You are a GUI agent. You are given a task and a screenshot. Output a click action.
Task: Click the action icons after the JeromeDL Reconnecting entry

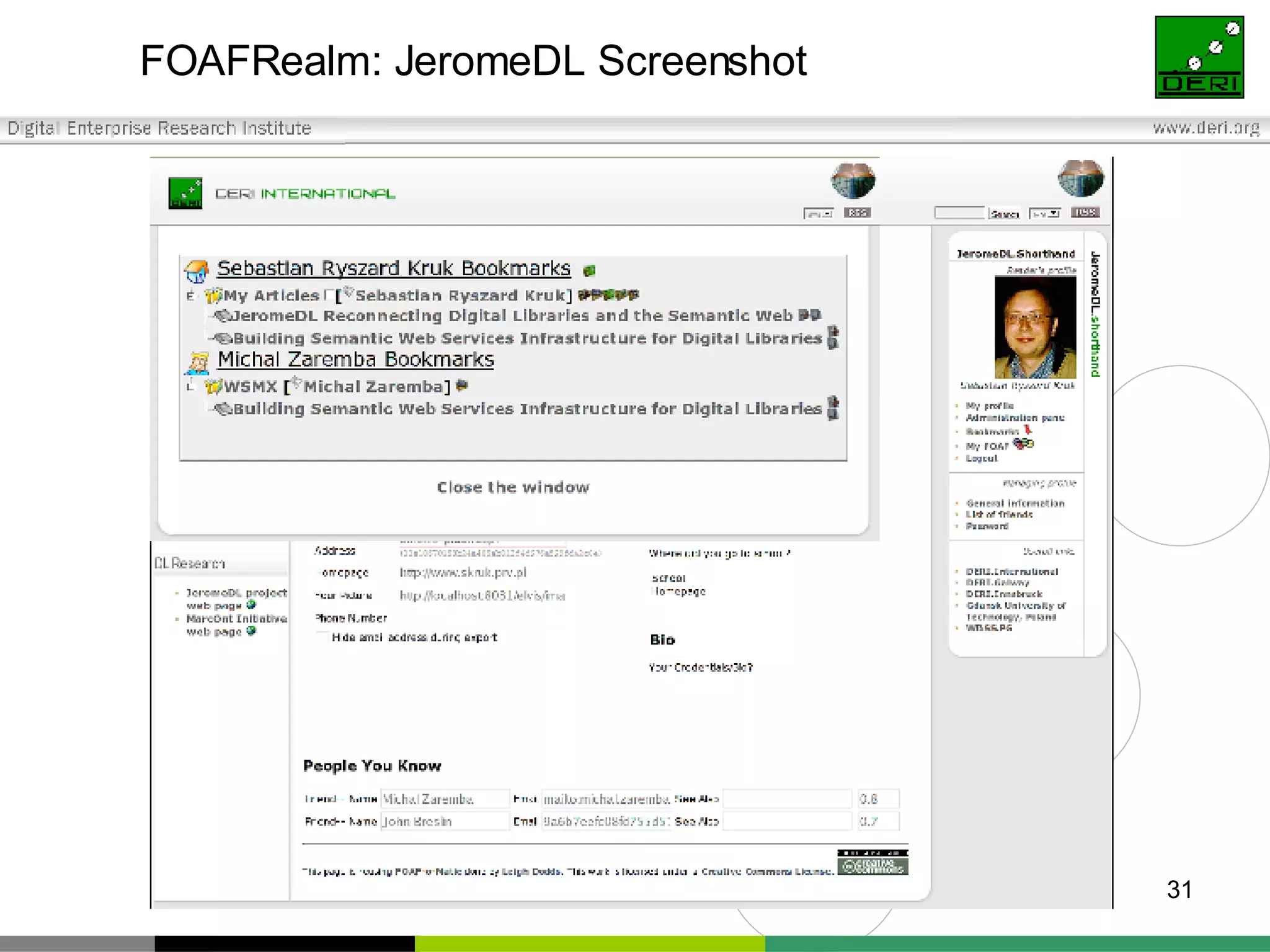coord(809,315)
